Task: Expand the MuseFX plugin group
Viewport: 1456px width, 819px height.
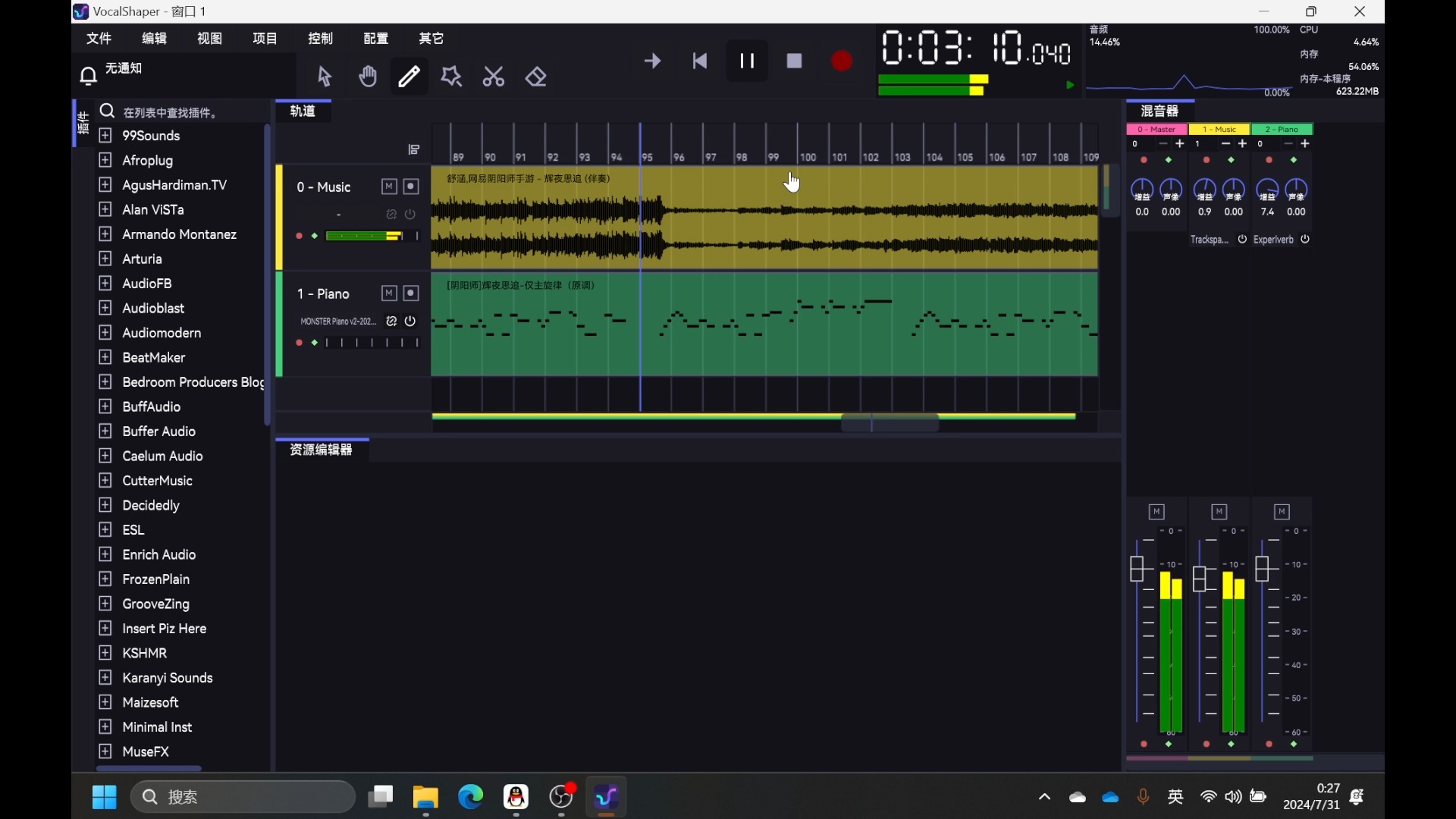Action: coord(105,752)
